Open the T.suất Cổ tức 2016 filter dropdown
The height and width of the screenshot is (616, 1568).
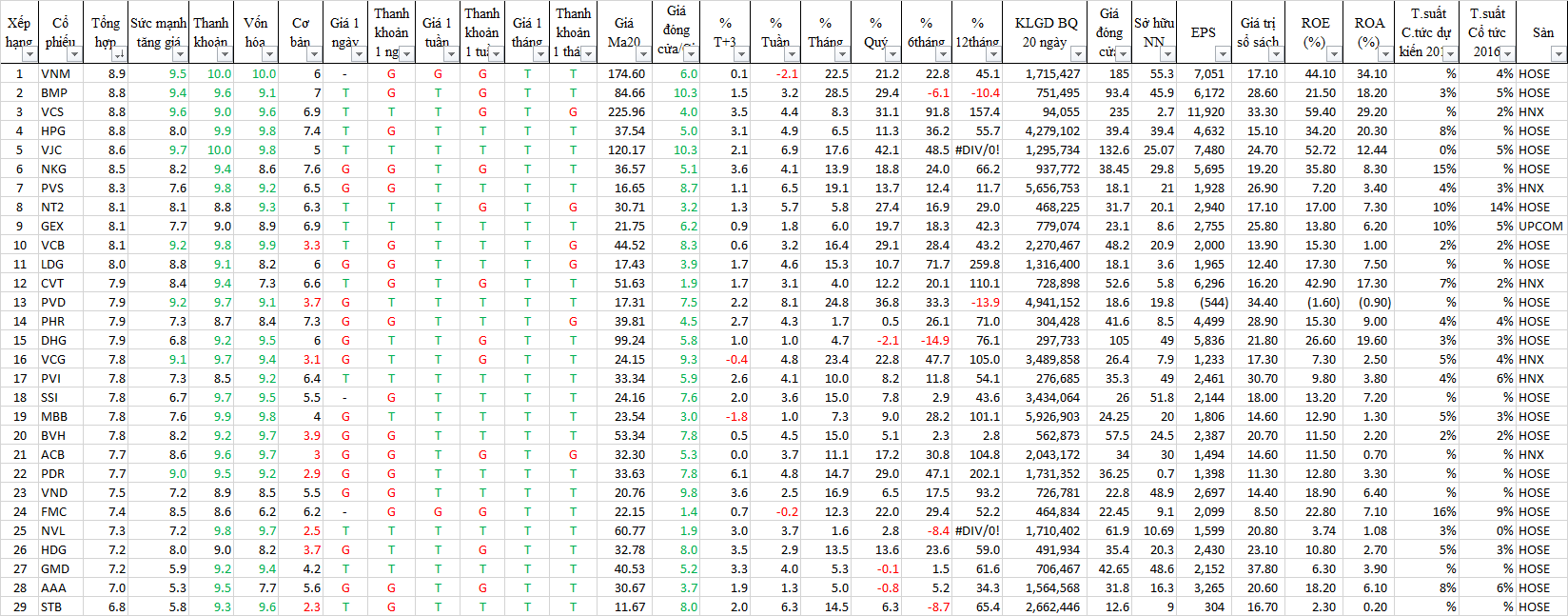[1507, 54]
